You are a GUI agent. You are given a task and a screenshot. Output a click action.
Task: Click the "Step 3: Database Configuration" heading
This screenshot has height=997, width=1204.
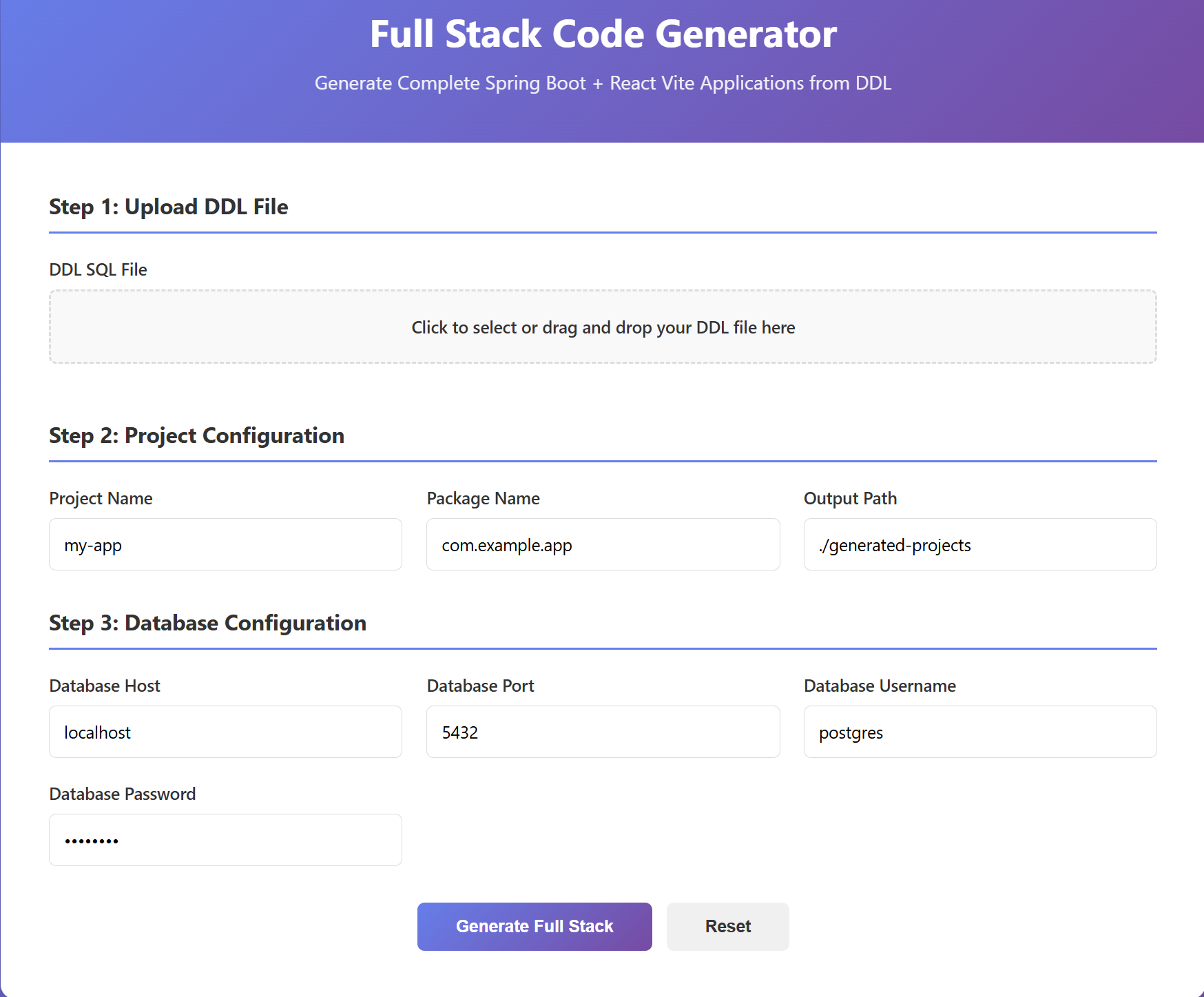pyautogui.click(x=207, y=623)
